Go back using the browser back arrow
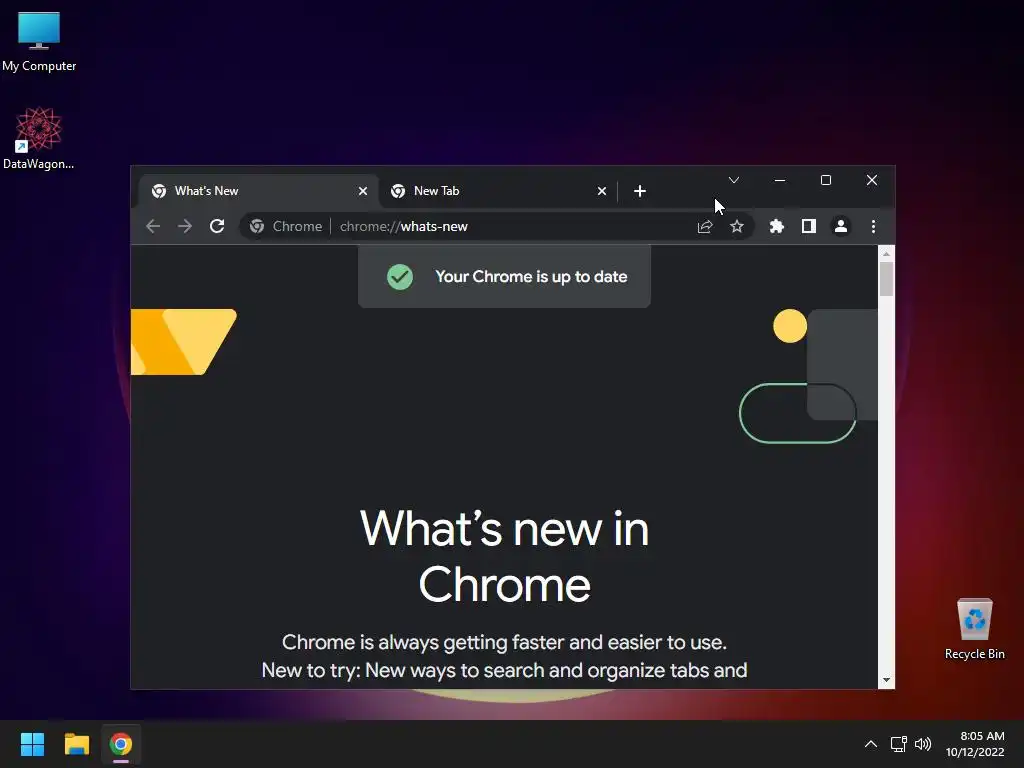Viewport: 1024px width, 768px height. point(153,226)
